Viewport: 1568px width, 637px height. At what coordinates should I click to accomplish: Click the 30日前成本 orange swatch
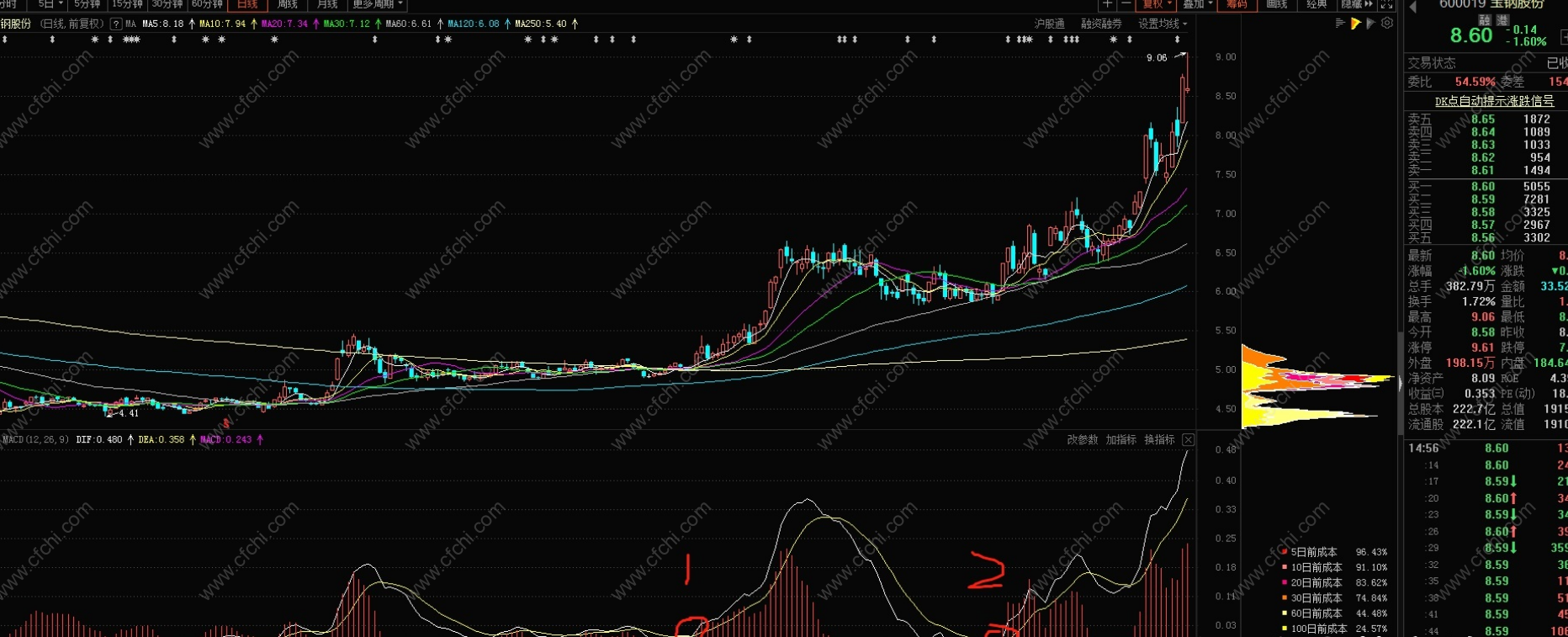pyautogui.click(x=1284, y=597)
